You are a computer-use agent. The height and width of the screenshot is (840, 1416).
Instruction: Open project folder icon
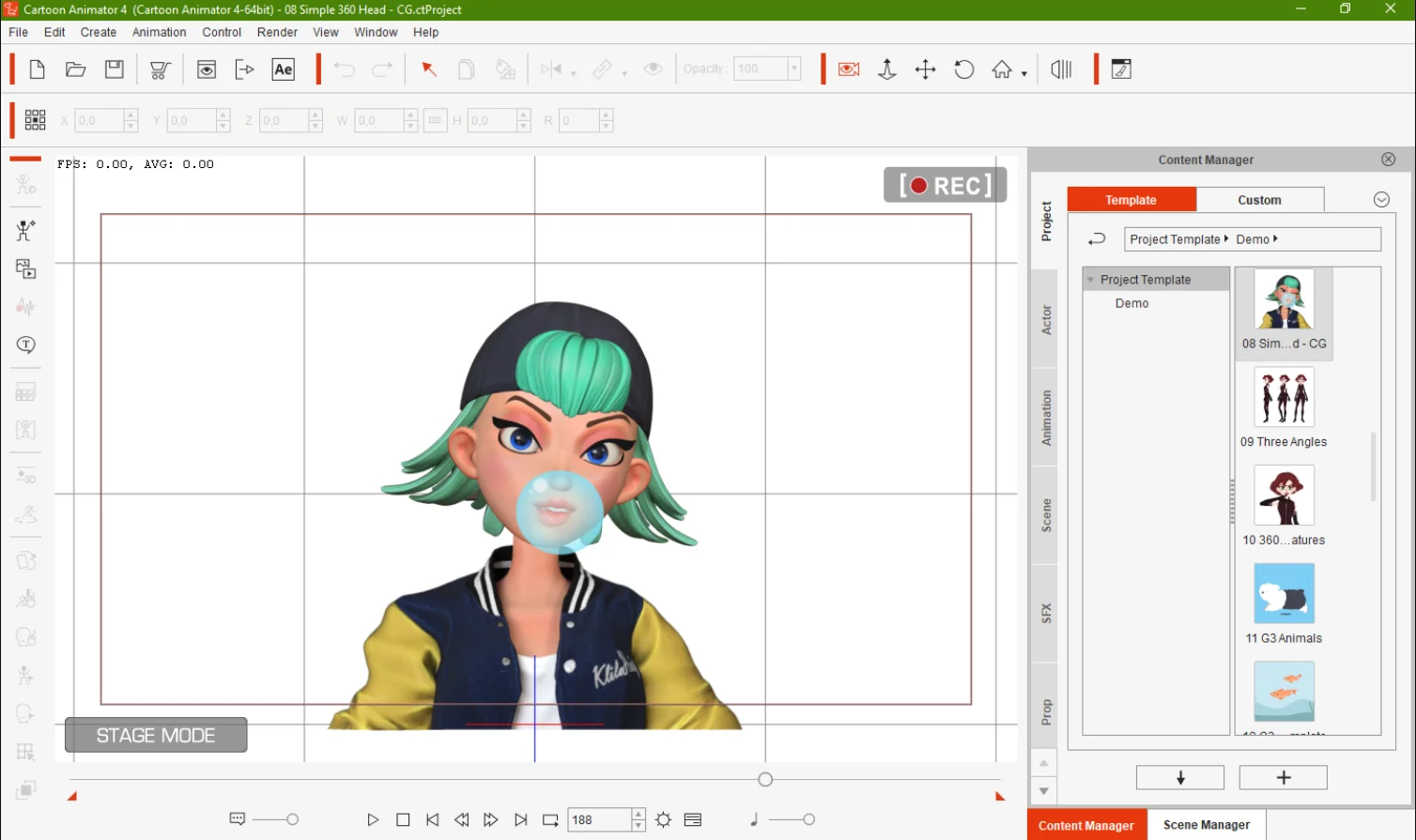76,69
